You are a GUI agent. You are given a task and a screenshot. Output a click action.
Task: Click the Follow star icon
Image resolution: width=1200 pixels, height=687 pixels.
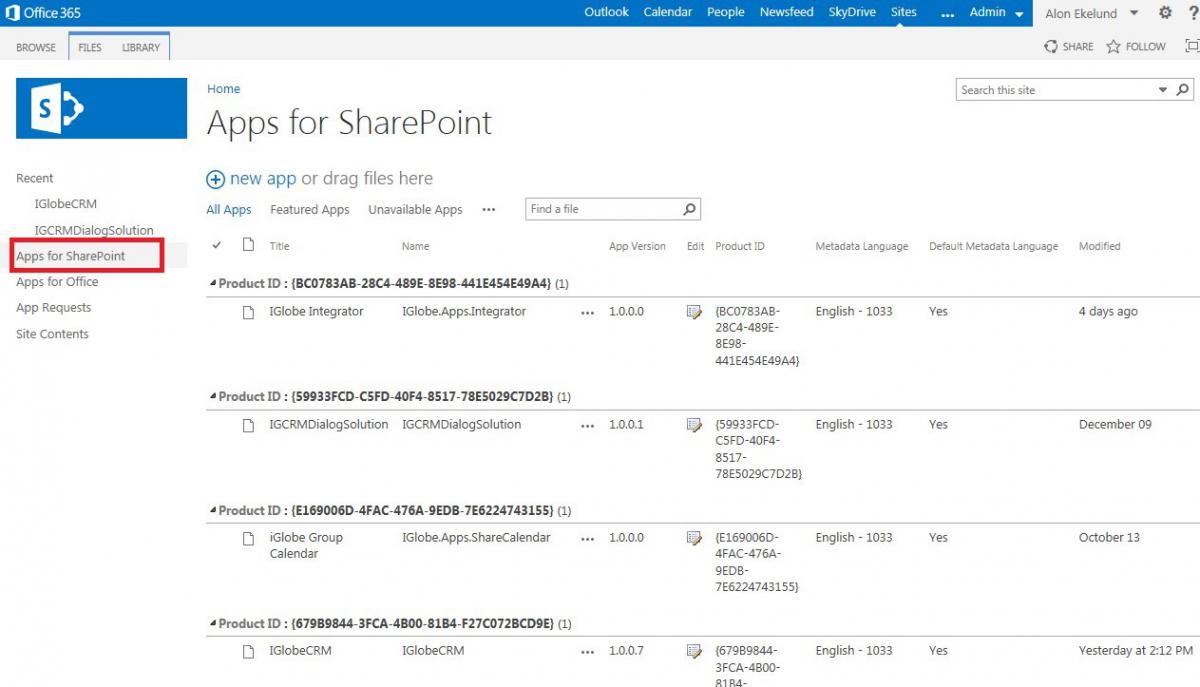tap(1113, 46)
